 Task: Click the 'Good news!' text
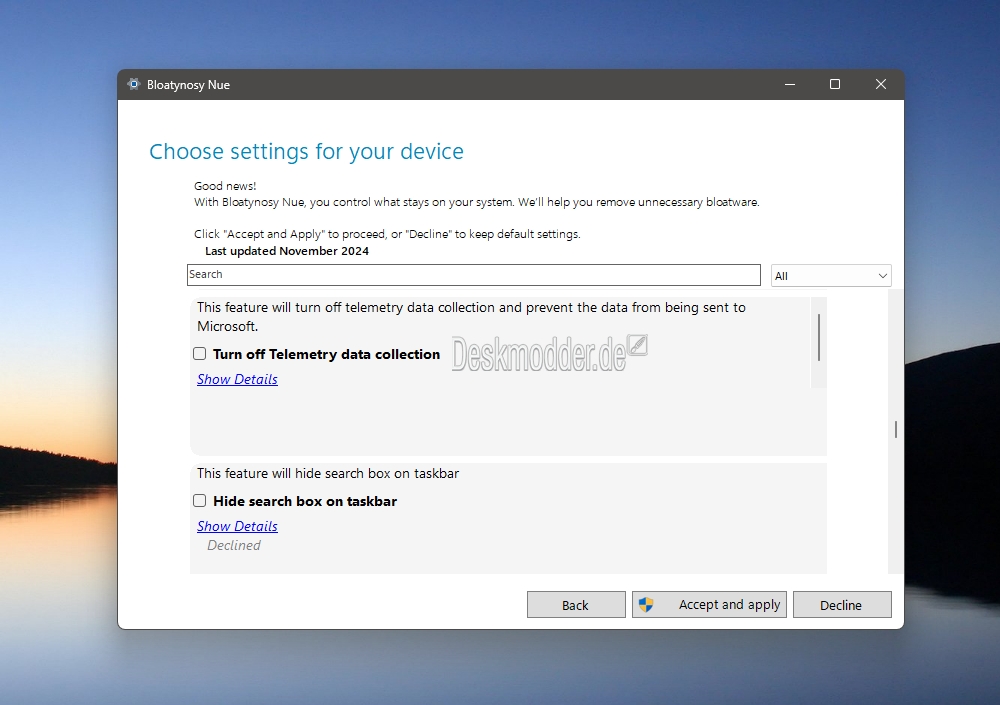[x=225, y=186]
